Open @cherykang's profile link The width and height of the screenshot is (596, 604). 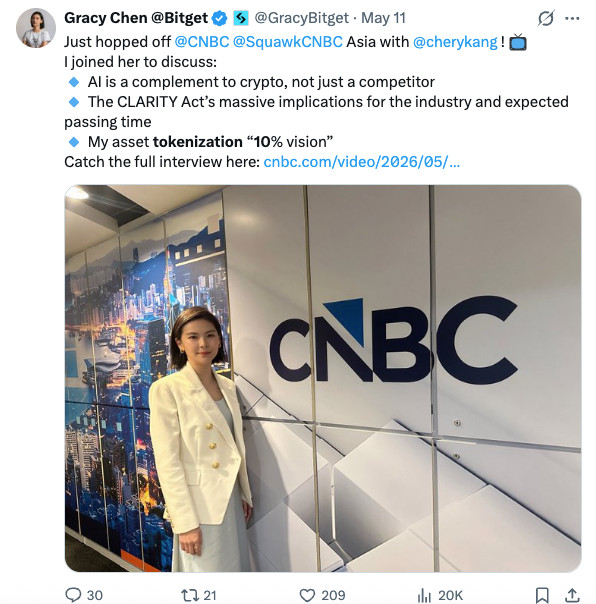pos(455,42)
